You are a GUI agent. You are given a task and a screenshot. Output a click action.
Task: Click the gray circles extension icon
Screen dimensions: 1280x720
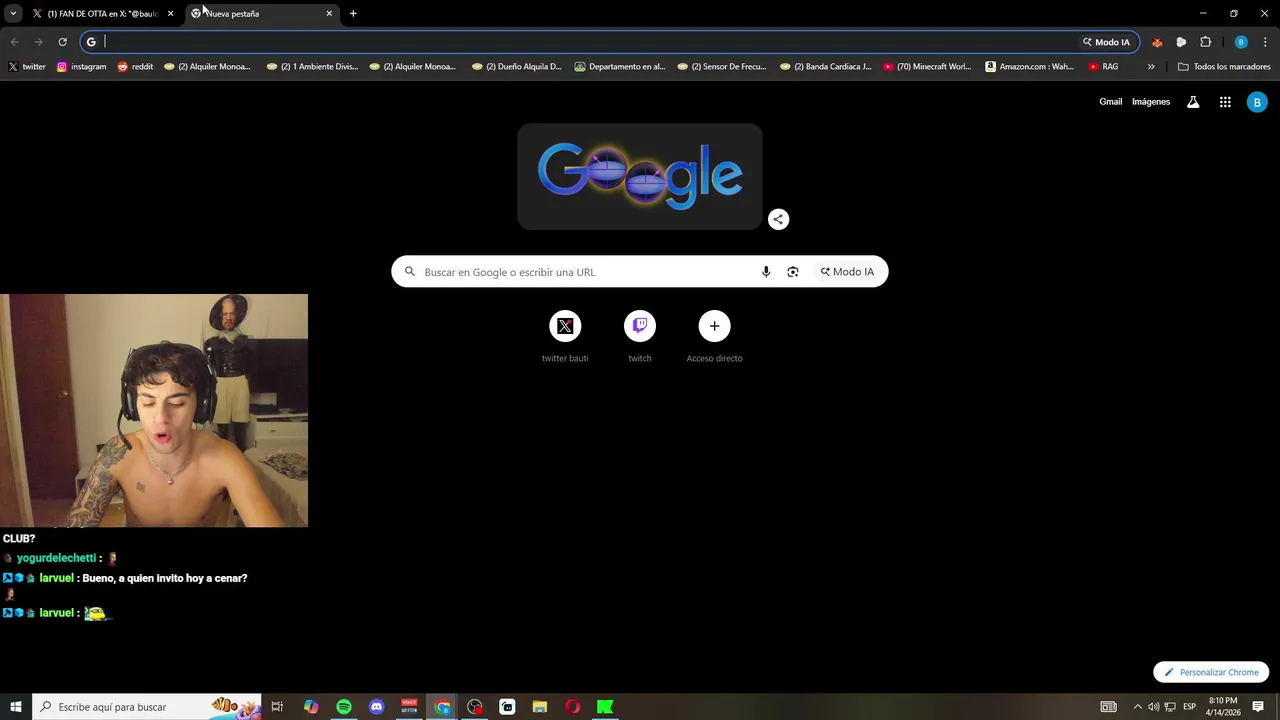pos(1181,42)
